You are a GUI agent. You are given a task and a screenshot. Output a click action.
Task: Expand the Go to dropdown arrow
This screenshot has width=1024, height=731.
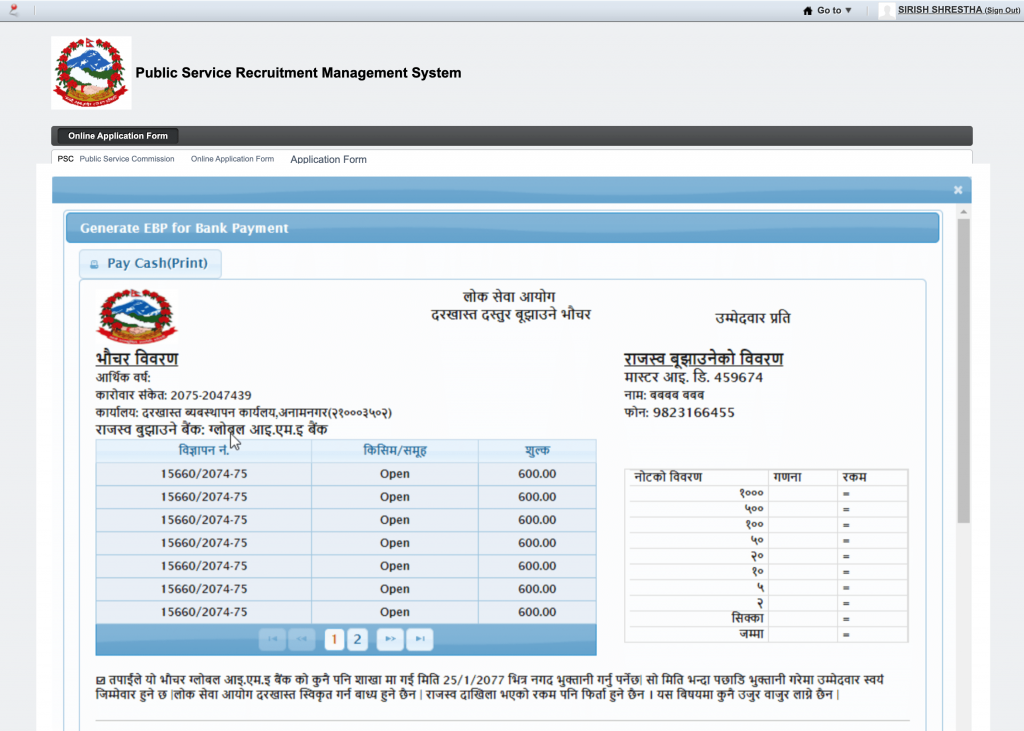849,10
